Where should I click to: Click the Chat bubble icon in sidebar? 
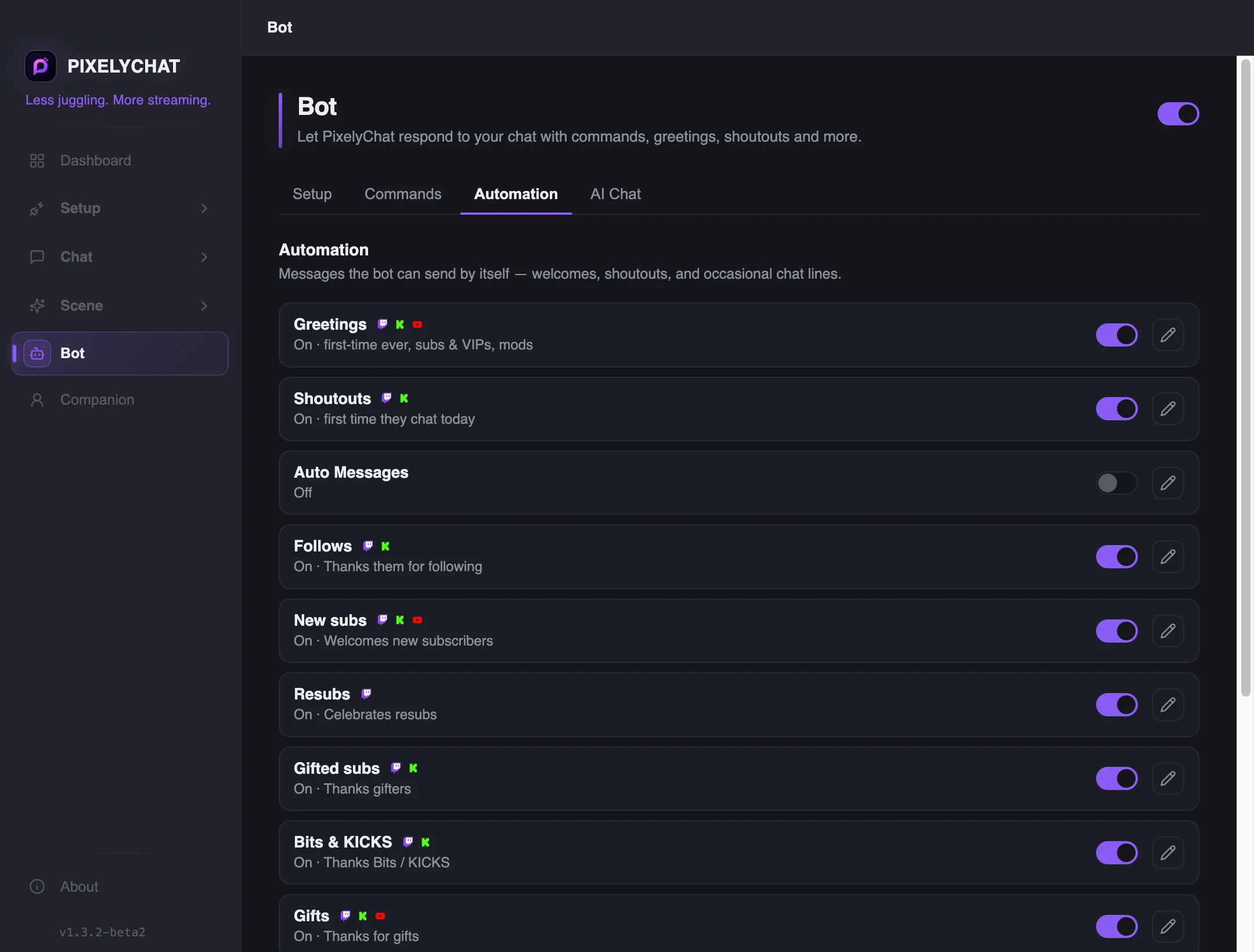coord(37,257)
